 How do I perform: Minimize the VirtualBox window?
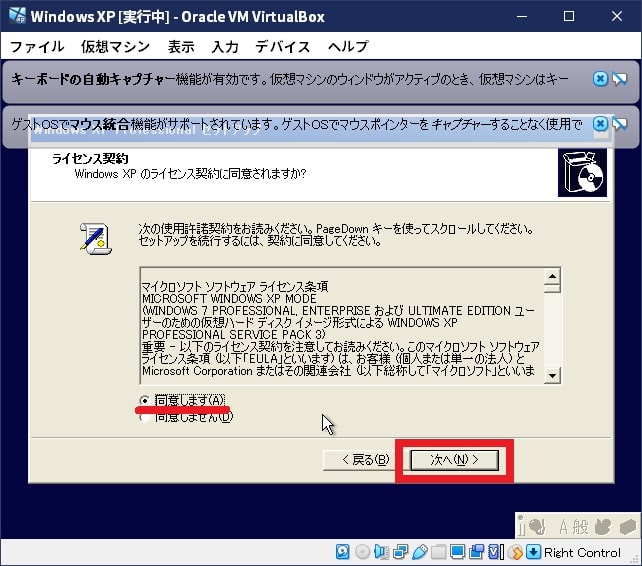522,16
